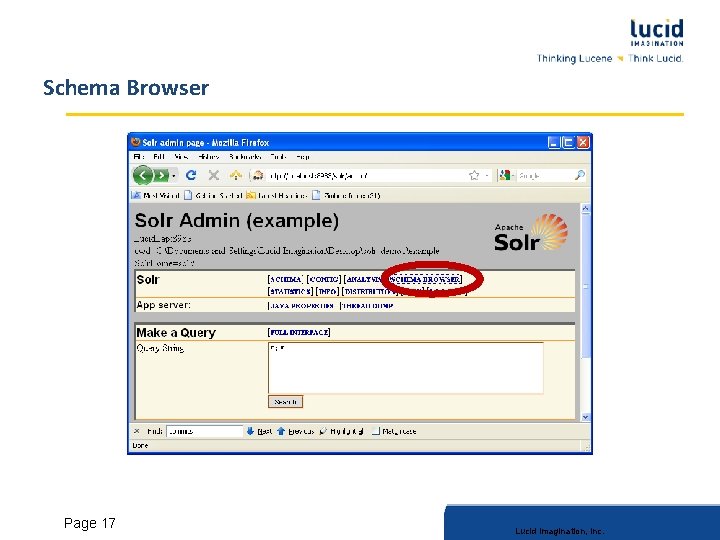Click the Find text field
Screen dimensions: 720x540
(204, 431)
